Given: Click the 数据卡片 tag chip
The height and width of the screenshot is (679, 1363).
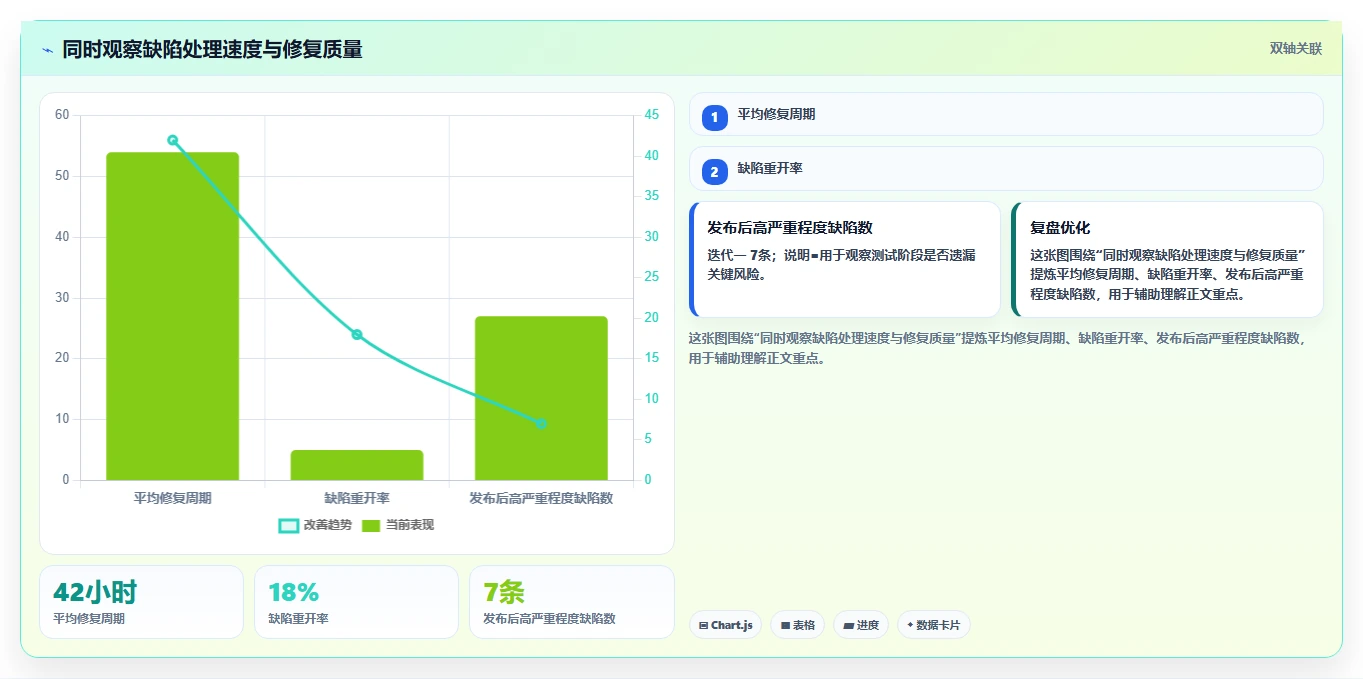Looking at the screenshot, I should [934, 625].
